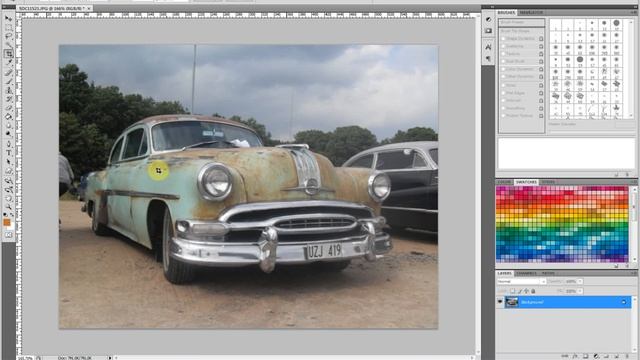
Task: Enable Other Dynamics checkbox
Action: click(x=503, y=77)
